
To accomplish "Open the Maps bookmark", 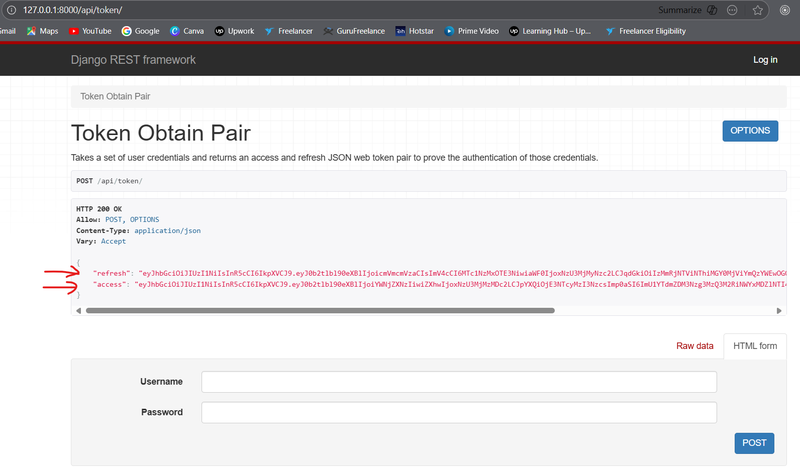I will tap(42, 31).
